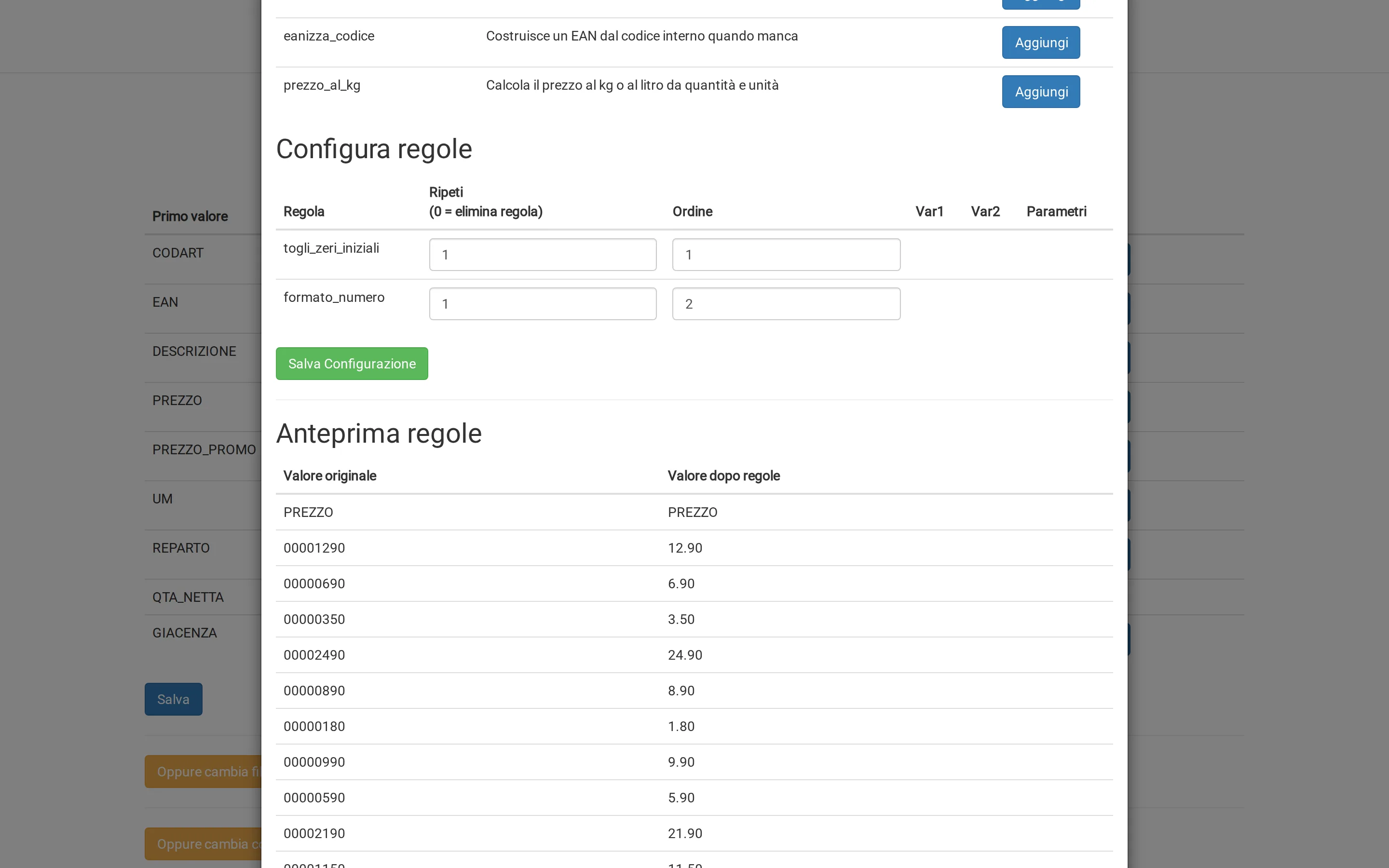Click blue Salva button in background page

tap(173, 699)
